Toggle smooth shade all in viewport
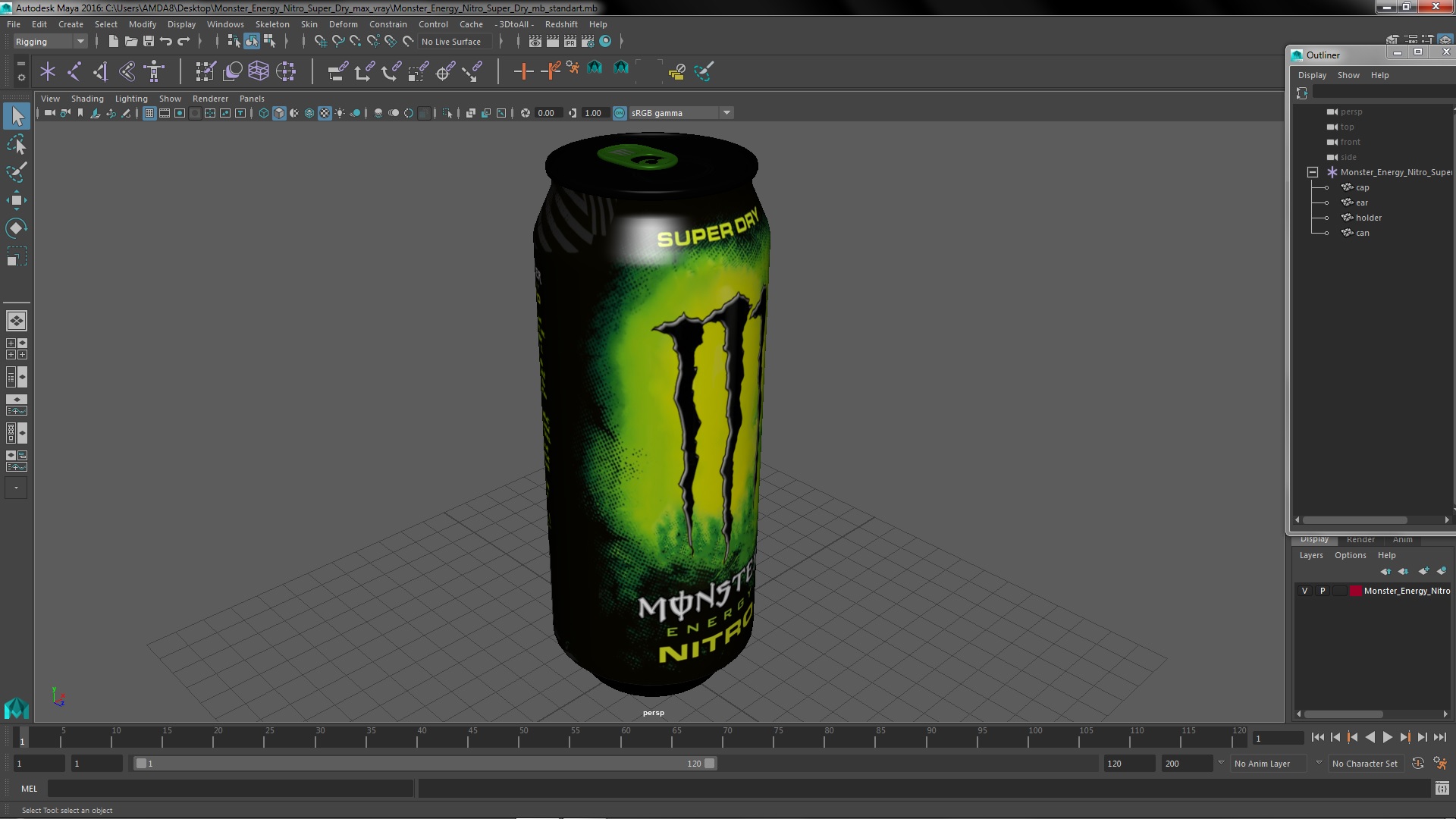The height and width of the screenshot is (819, 1456). pyautogui.click(x=279, y=113)
